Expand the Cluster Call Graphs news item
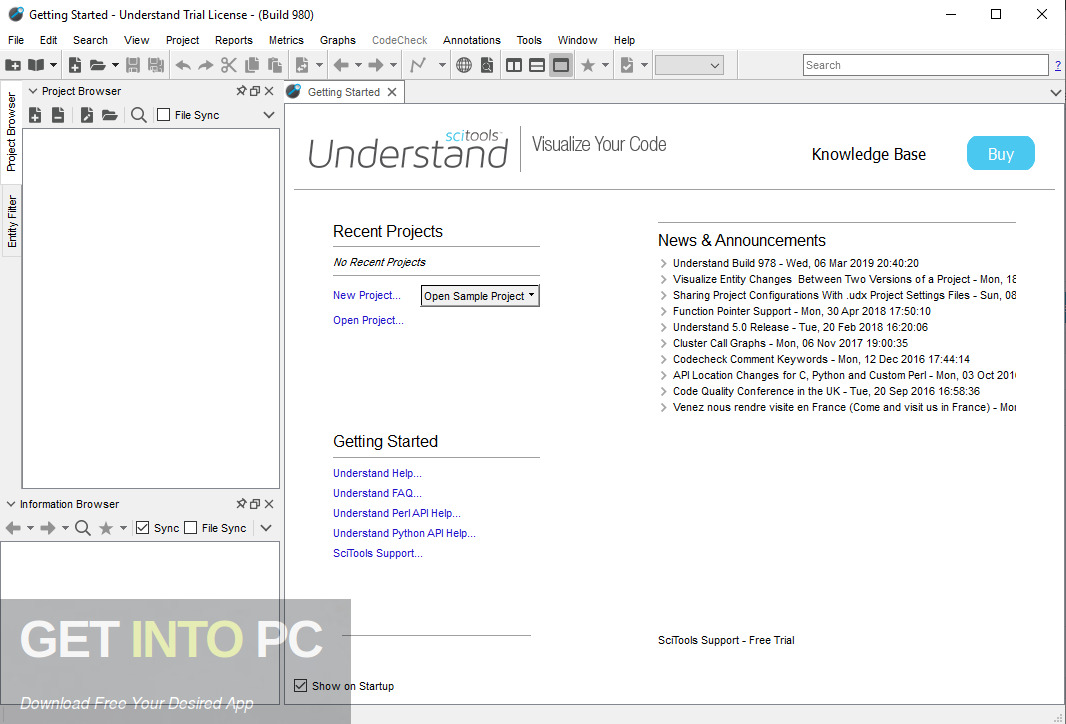Screen dimensions: 1066x724 click(x=664, y=343)
